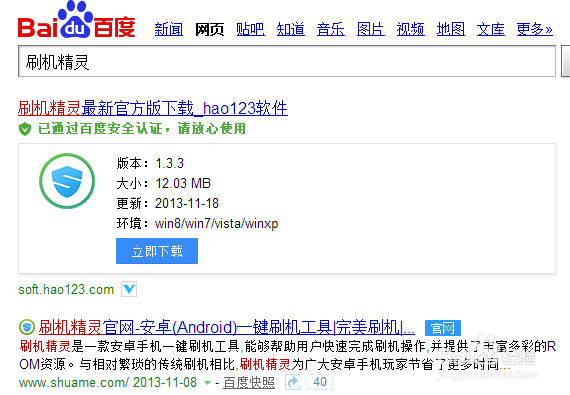Open the V dropdown beside soft.hao123.com
This screenshot has height=395, width=570.
click(x=129, y=289)
